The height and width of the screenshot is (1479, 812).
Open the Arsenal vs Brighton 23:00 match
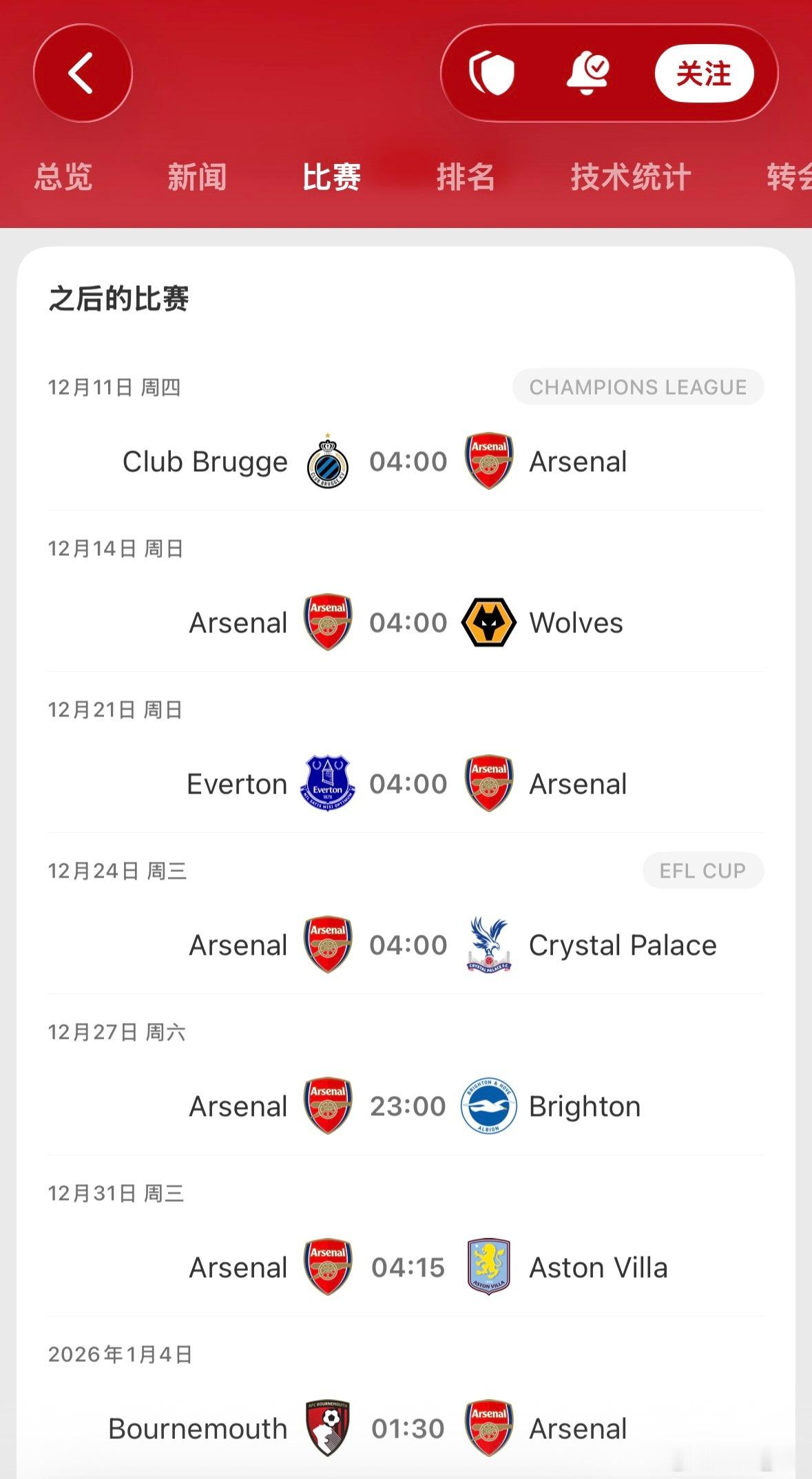point(408,1106)
